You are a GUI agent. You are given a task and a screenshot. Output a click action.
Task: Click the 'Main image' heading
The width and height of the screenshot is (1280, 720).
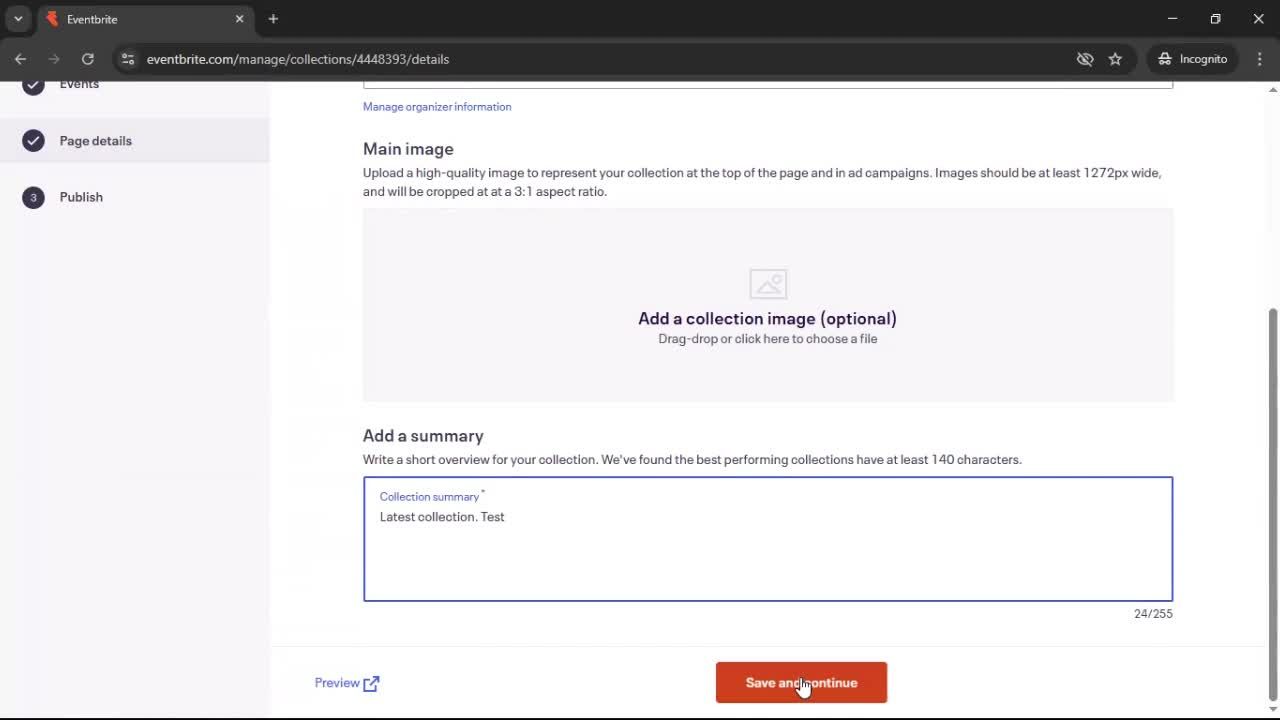coord(408,149)
